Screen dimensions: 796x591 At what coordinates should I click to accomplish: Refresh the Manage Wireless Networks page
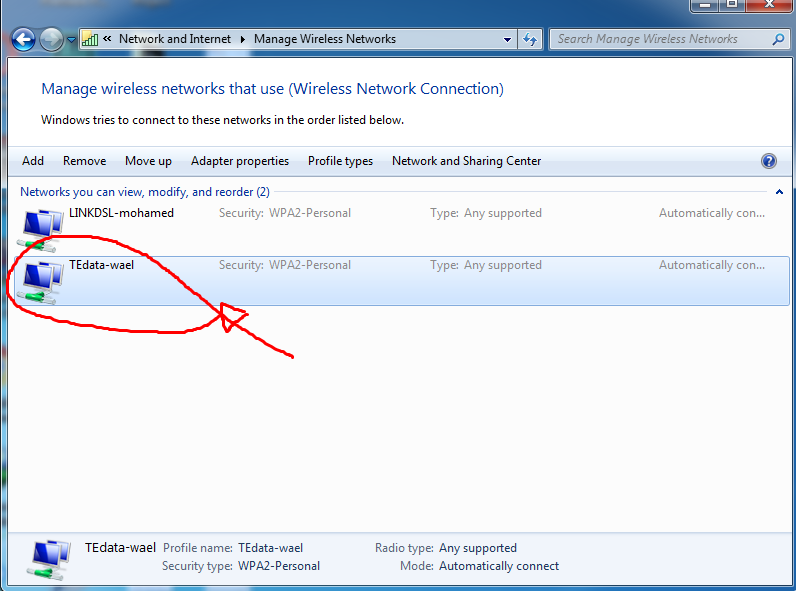coord(530,39)
